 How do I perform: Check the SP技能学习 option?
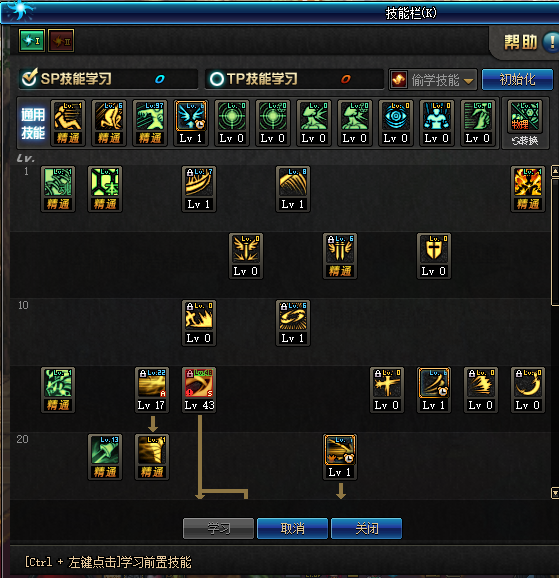(29, 78)
